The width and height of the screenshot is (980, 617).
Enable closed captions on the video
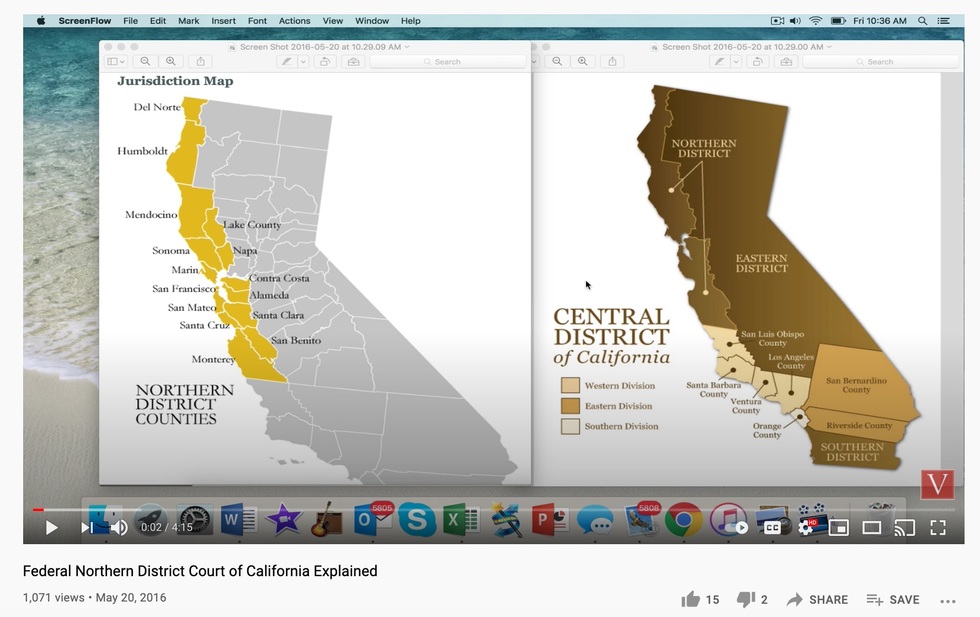click(x=772, y=528)
